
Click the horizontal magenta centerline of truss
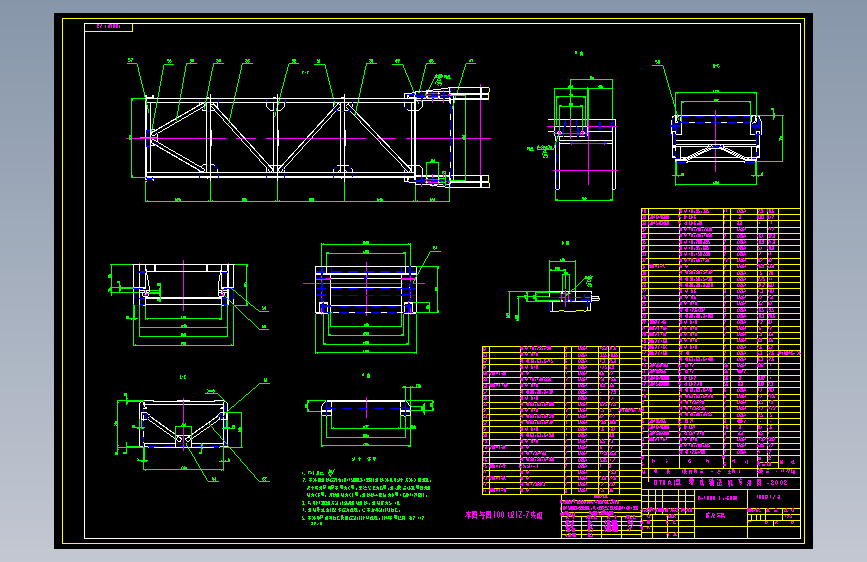click(x=310, y=138)
